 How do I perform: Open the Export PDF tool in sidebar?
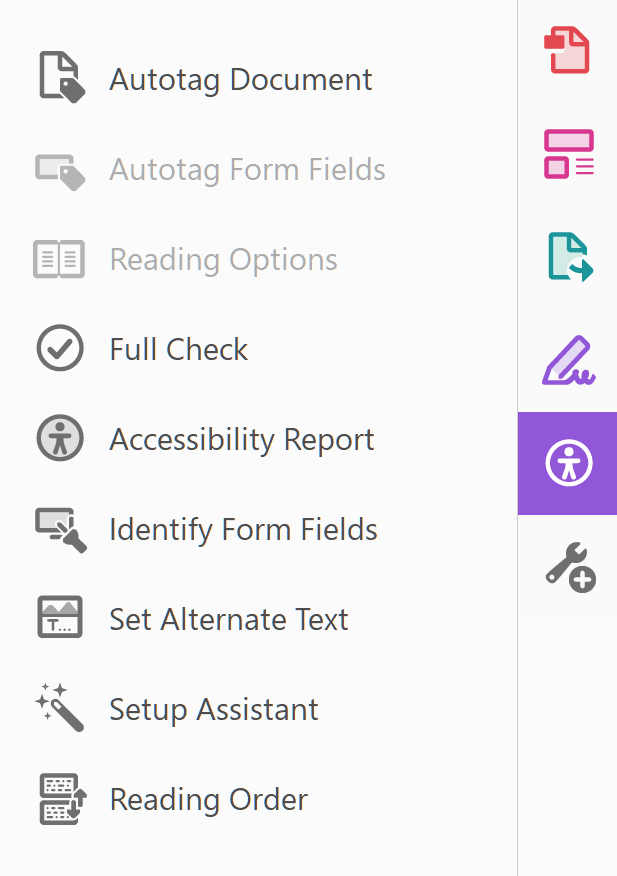(x=568, y=257)
